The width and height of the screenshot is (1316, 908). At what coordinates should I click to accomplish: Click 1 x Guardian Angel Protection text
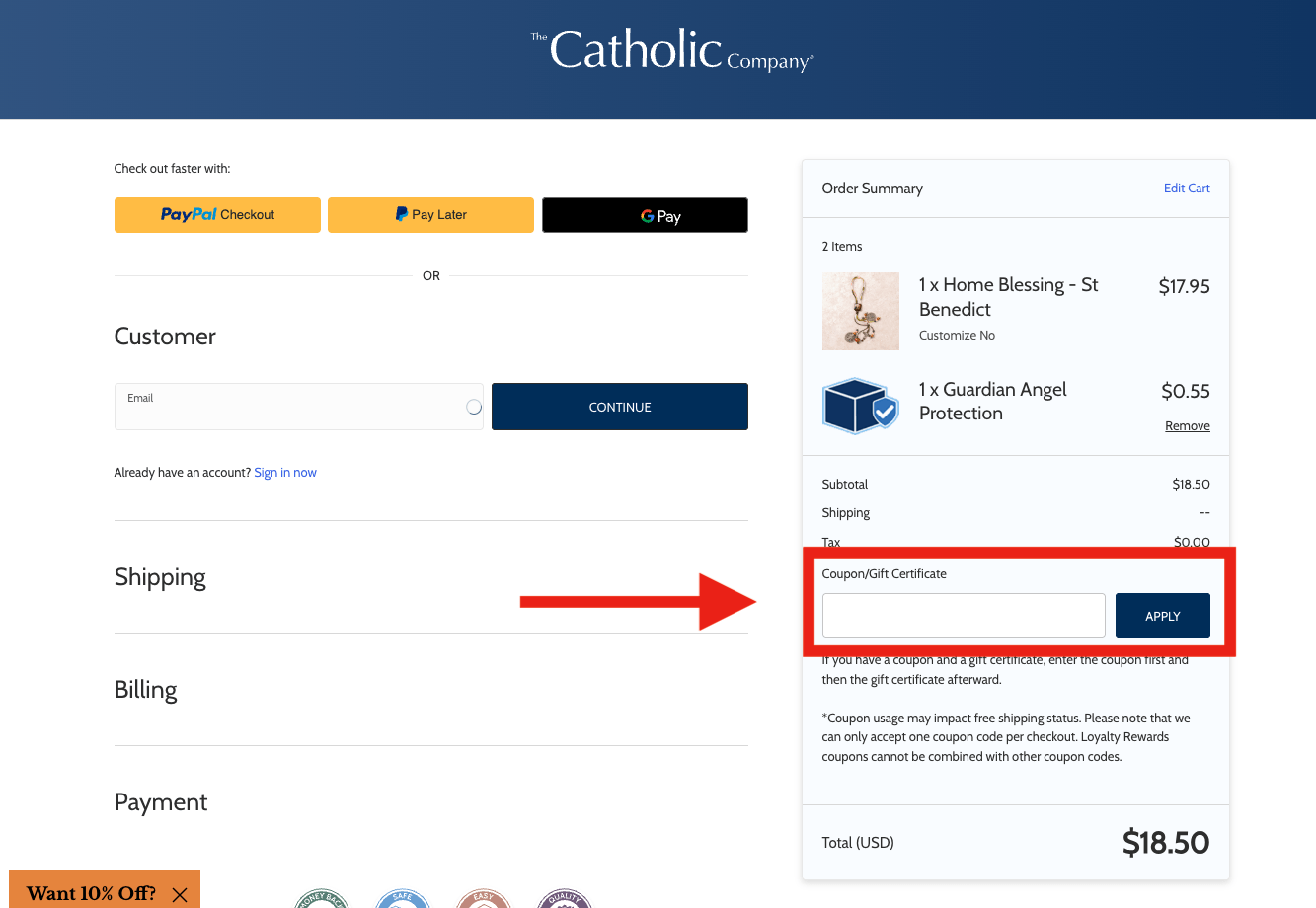coord(993,402)
